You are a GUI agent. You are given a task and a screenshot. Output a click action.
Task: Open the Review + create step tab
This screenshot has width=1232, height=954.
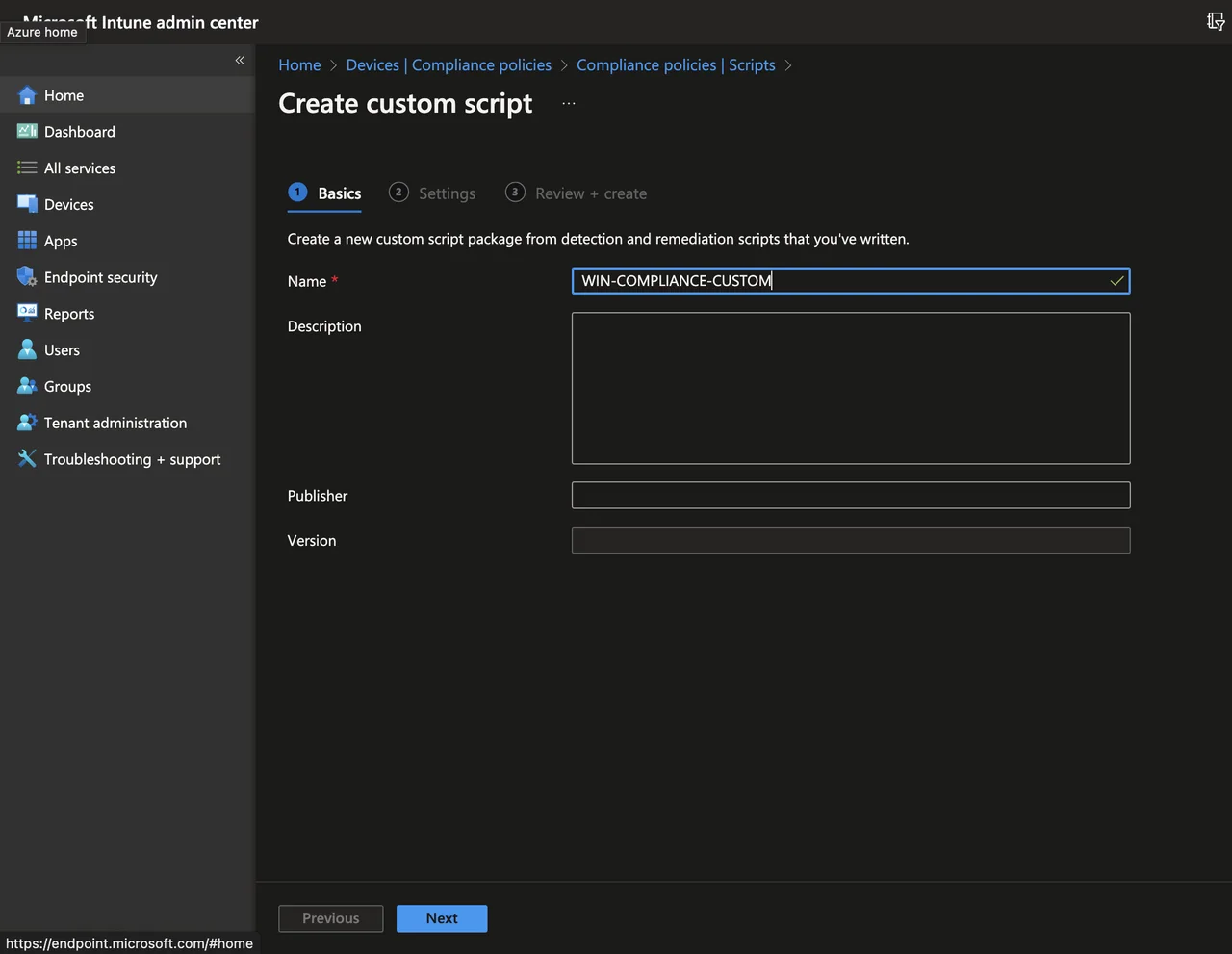coord(577,193)
